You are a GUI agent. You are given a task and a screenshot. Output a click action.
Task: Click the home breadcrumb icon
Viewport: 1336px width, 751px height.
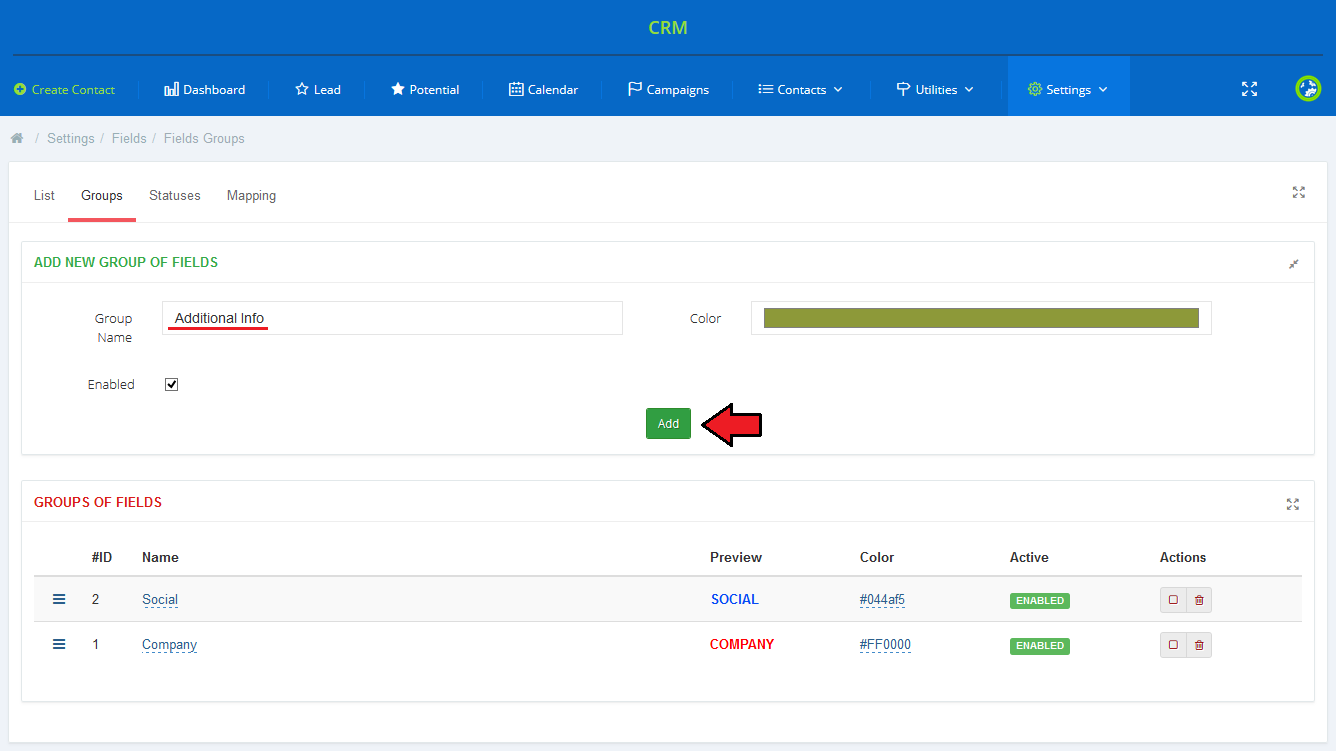[17, 138]
